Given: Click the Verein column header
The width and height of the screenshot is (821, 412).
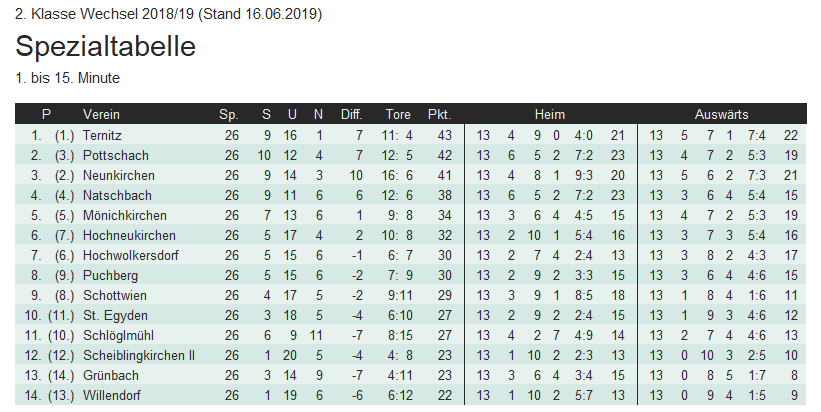Looking at the screenshot, I should tap(101, 114).
